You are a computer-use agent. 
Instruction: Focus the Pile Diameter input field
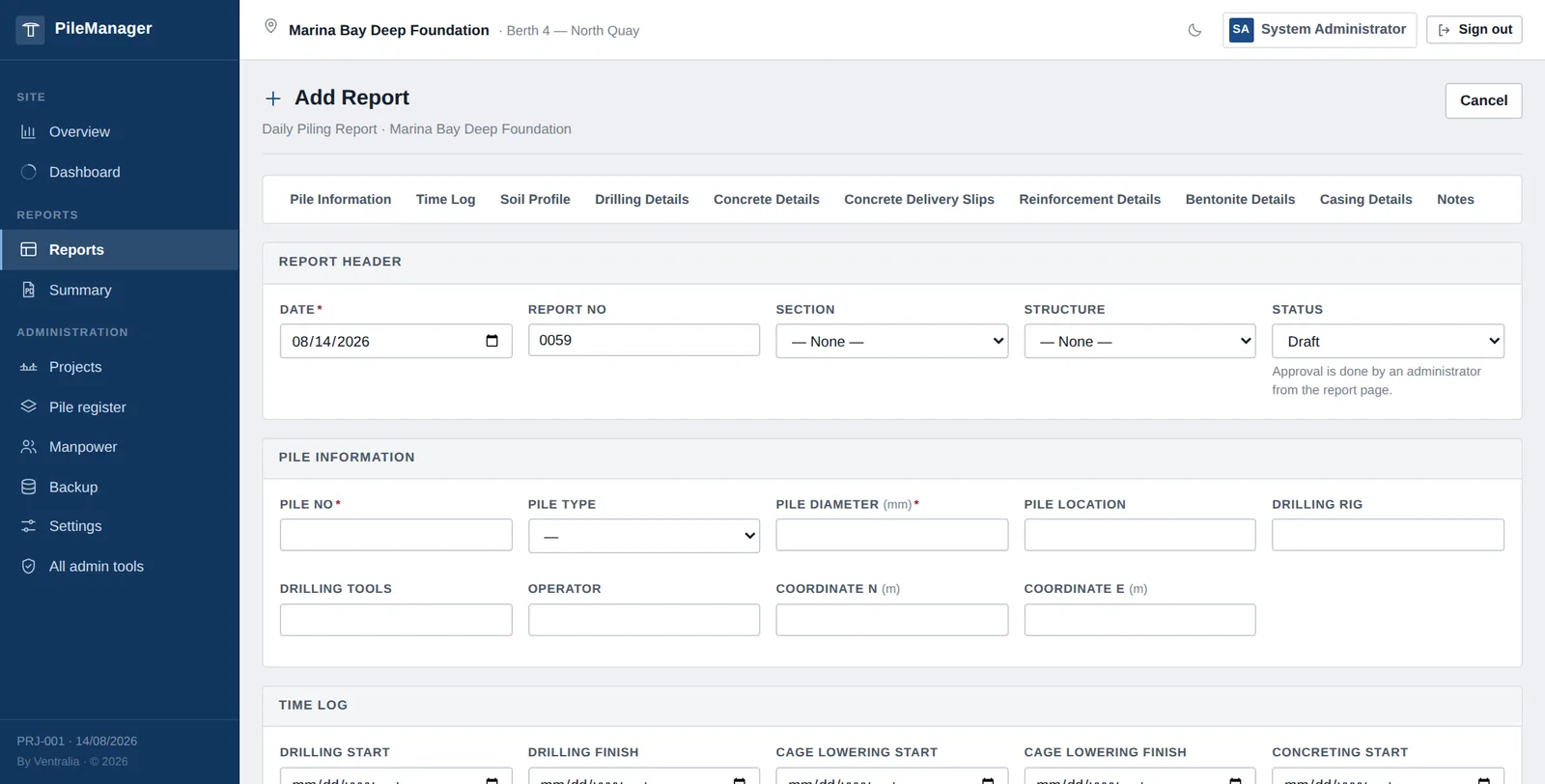click(x=891, y=535)
